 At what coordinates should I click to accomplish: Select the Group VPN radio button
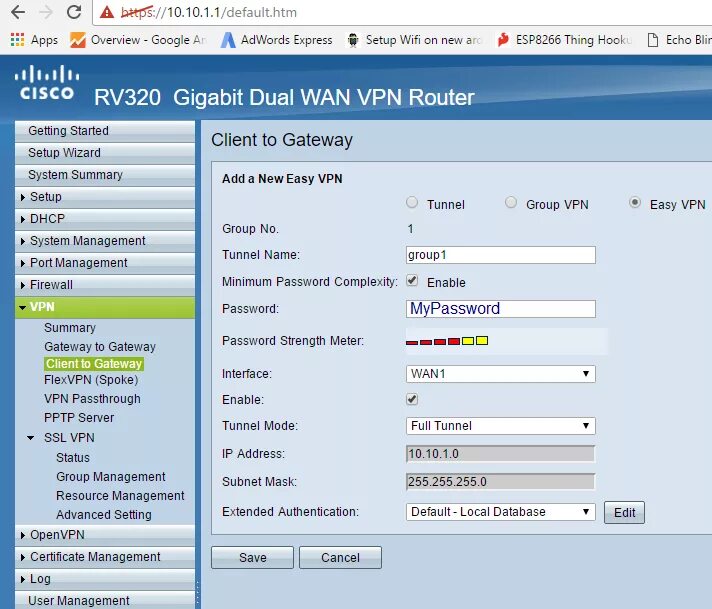(x=511, y=202)
